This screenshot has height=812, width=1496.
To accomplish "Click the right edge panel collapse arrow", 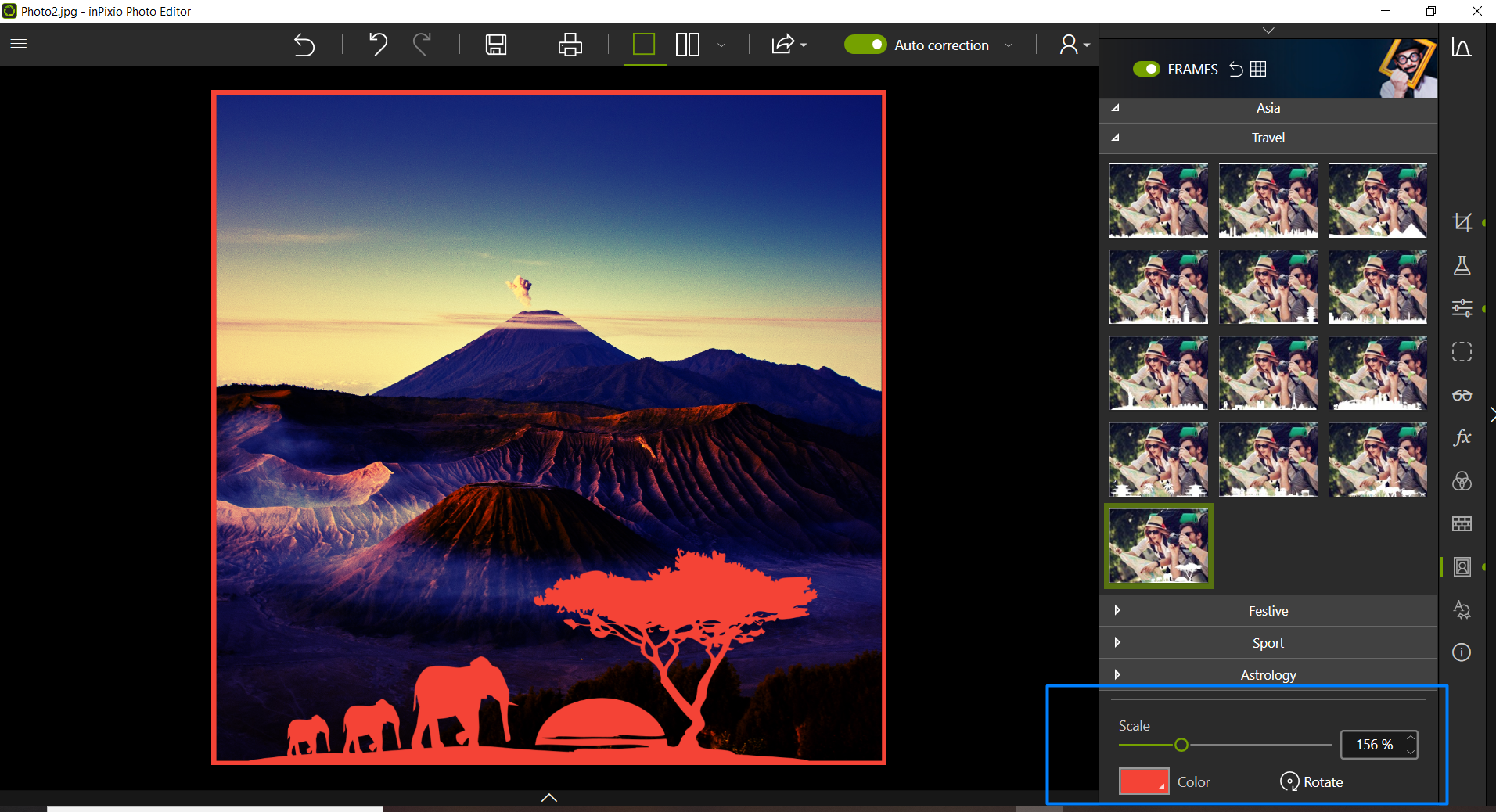I will coord(1491,415).
